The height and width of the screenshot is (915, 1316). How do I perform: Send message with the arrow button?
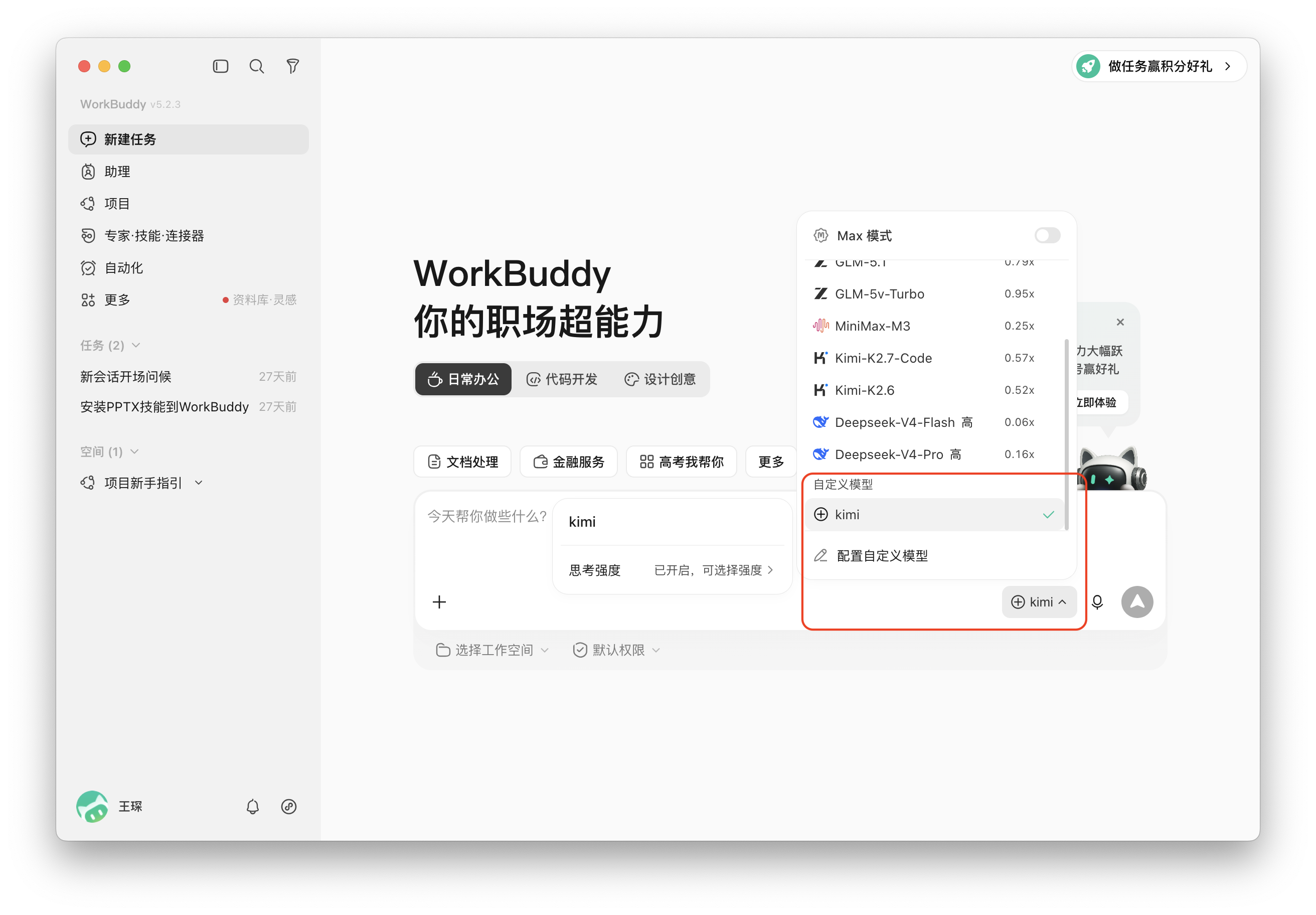(x=1137, y=602)
